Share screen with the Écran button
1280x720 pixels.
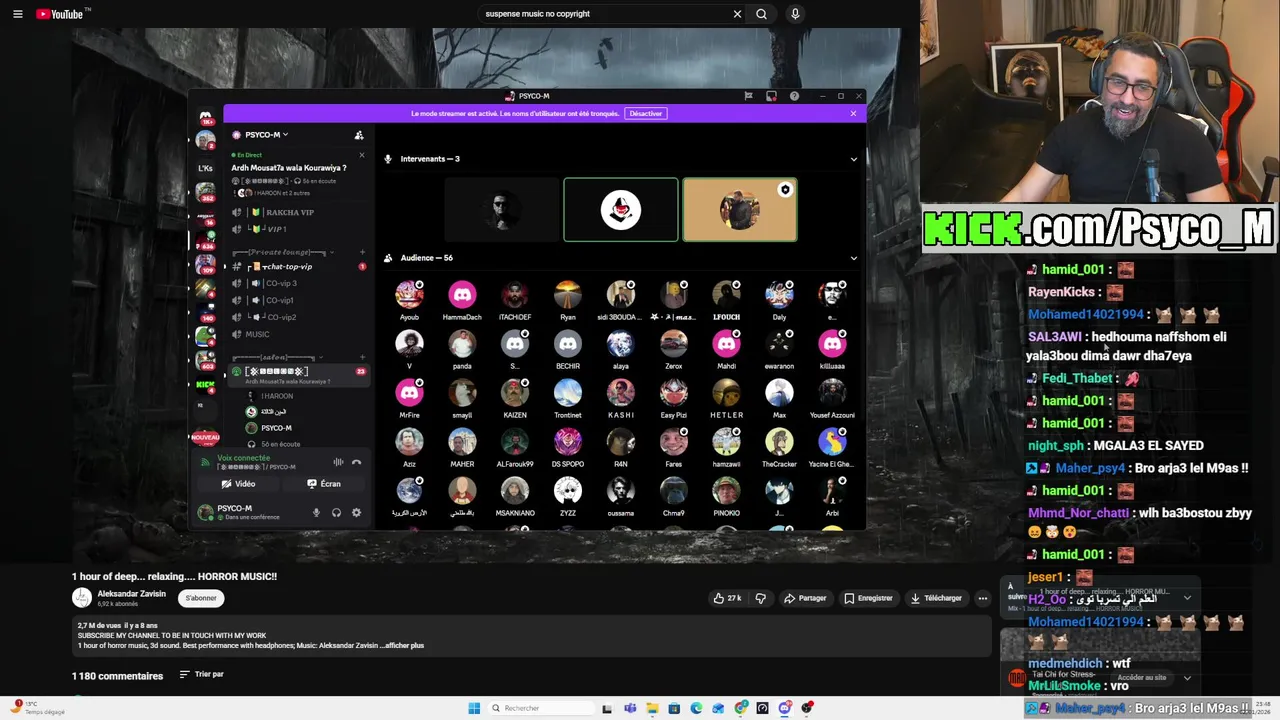pyautogui.click(x=324, y=484)
